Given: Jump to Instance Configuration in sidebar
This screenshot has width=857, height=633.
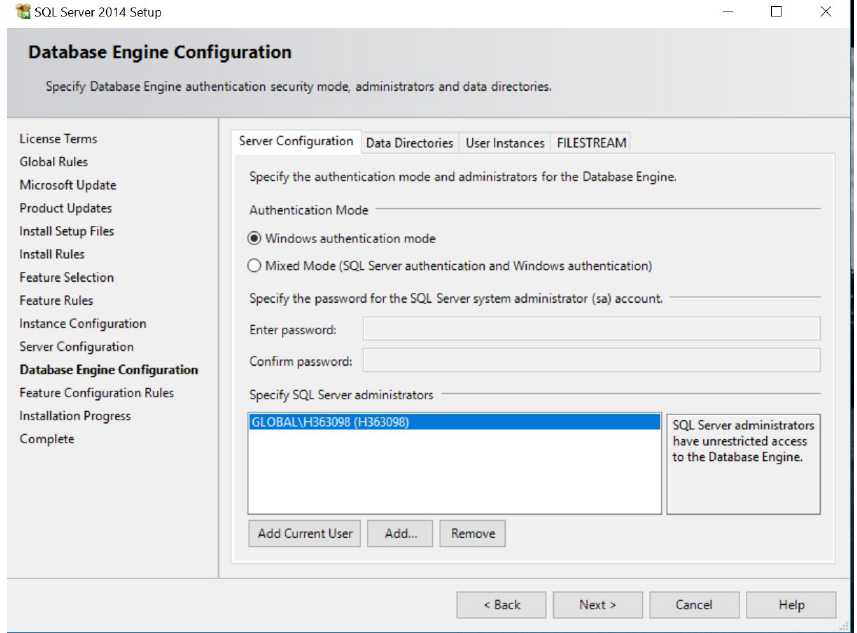Looking at the screenshot, I should point(83,323).
